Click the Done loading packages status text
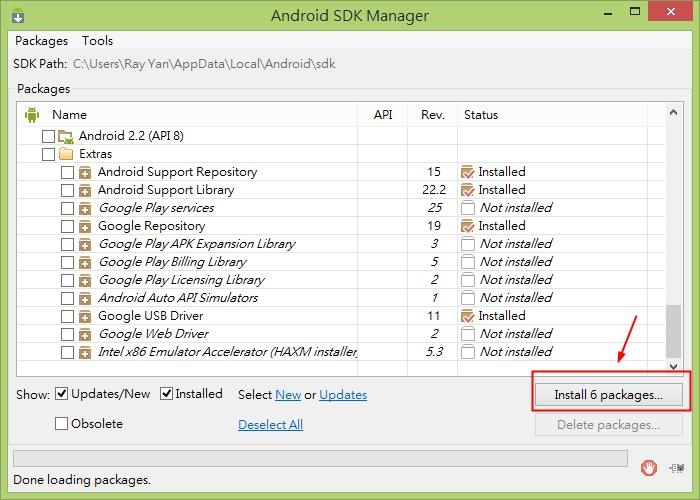Image resolution: width=700 pixels, height=500 pixels. 82,480
